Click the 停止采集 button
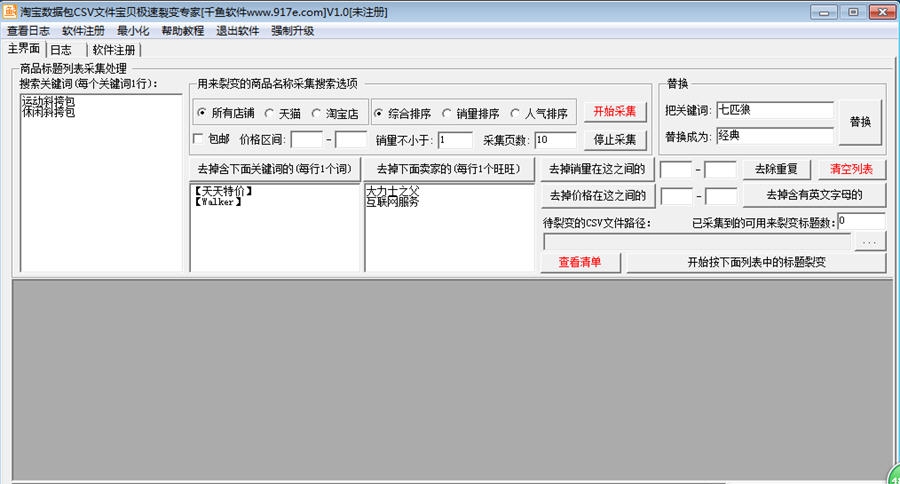Screen dimensions: 900x484 615,140
